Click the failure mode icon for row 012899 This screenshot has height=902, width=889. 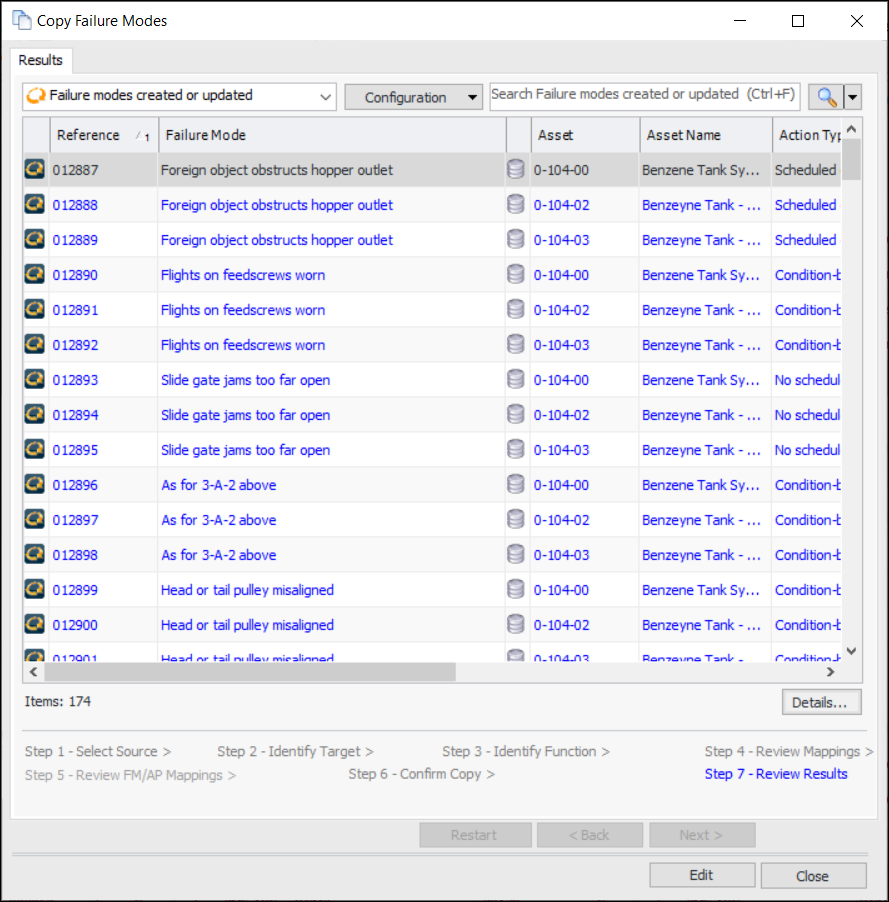(x=35, y=590)
